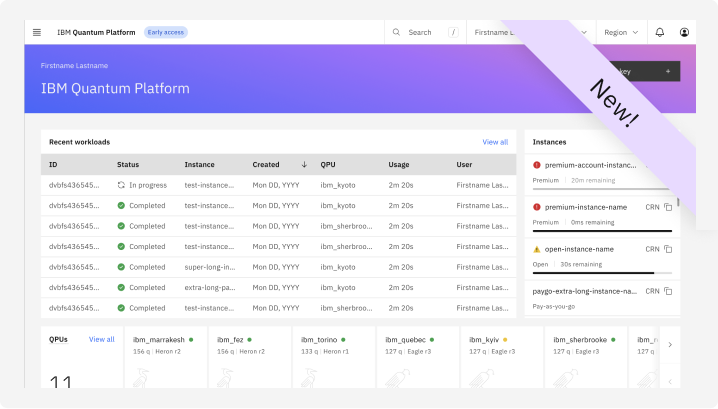Image resolution: width=718 pixels, height=409 pixels.
Task: Click the In progress spinner icon
Action: click(x=121, y=185)
